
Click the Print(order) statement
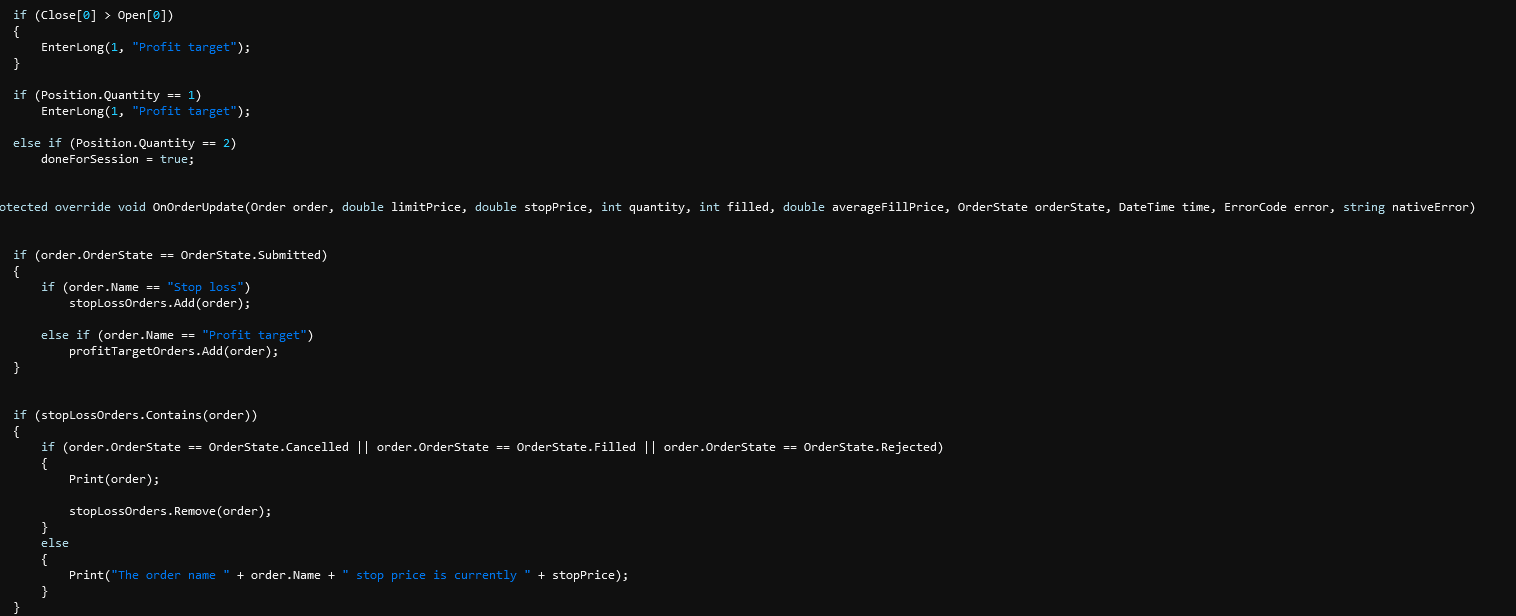114,479
